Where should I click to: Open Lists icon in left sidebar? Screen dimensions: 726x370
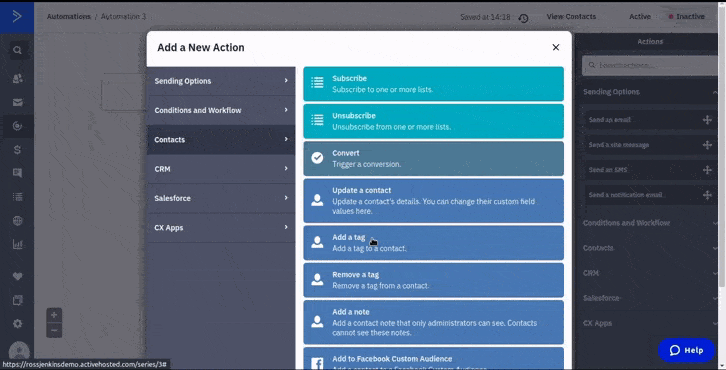click(x=18, y=197)
